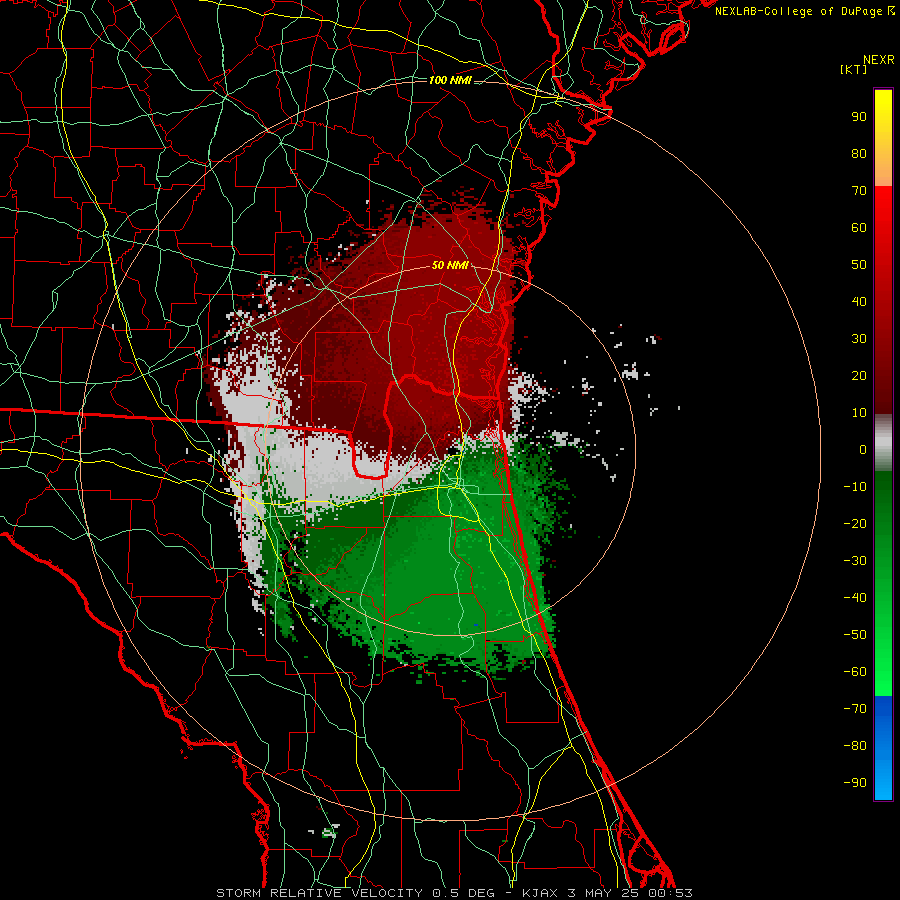Click the -60 value on velocity scale
This screenshot has height=900, width=900.
point(855,672)
